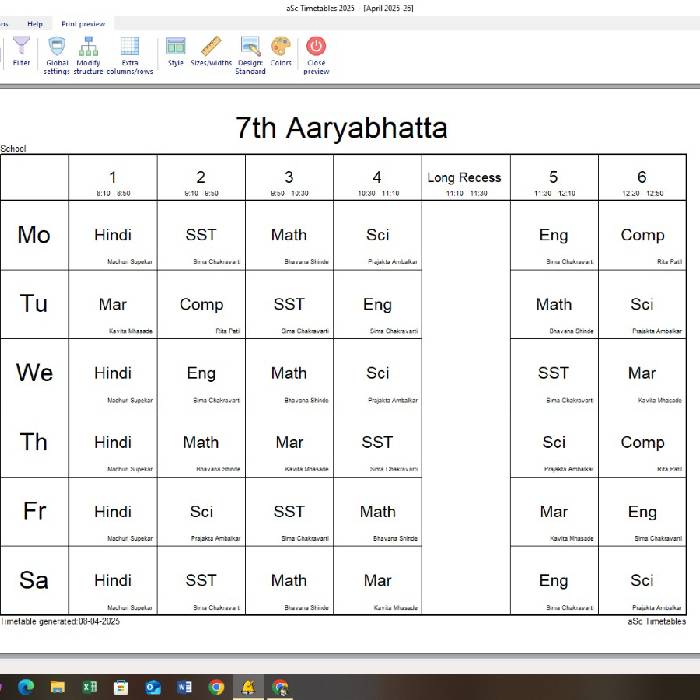This screenshot has height=700, width=700.
Task: Select the Print preview tab
Action: (83, 24)
